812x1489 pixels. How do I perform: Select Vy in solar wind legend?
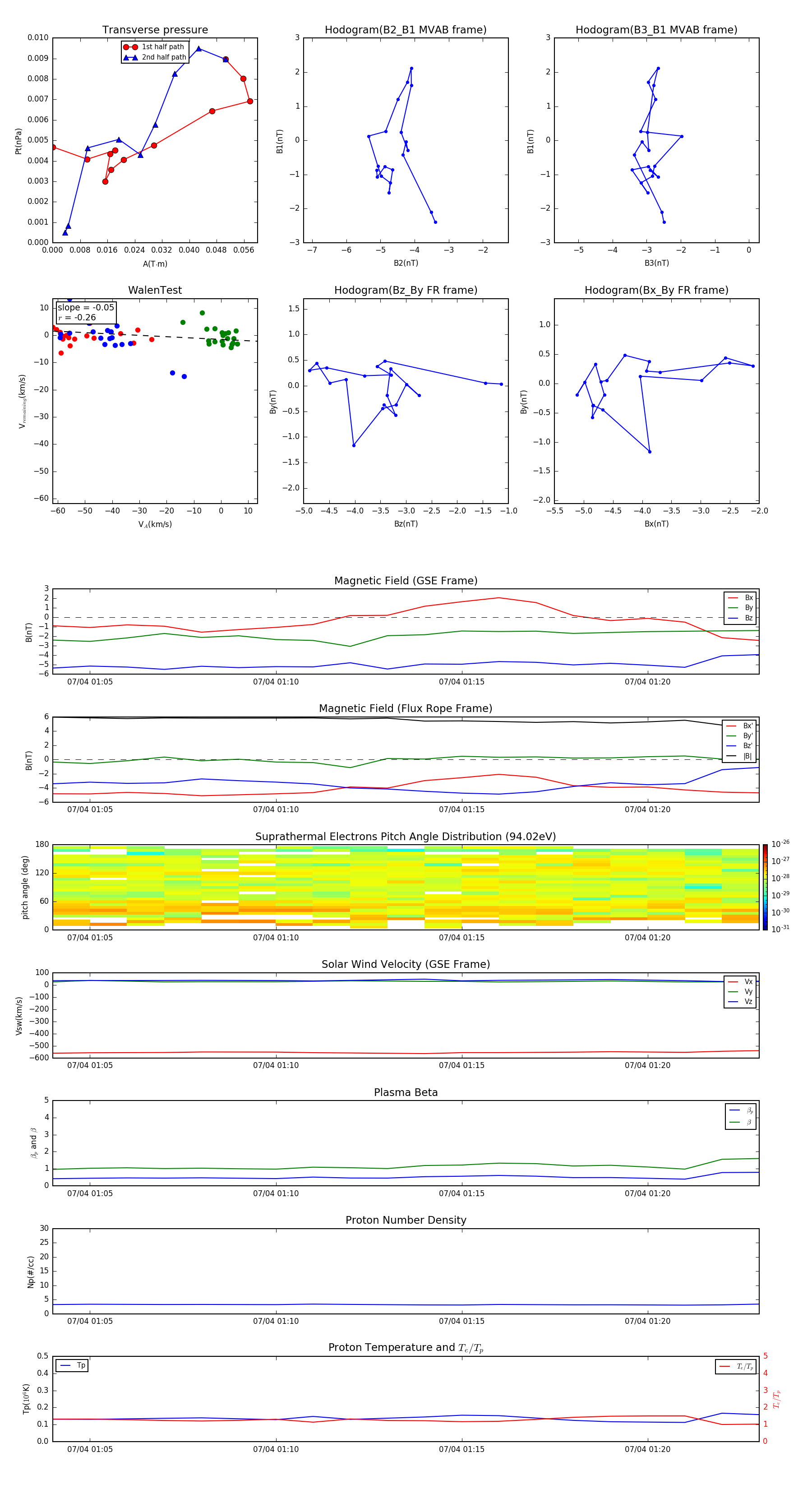(740, 992)
